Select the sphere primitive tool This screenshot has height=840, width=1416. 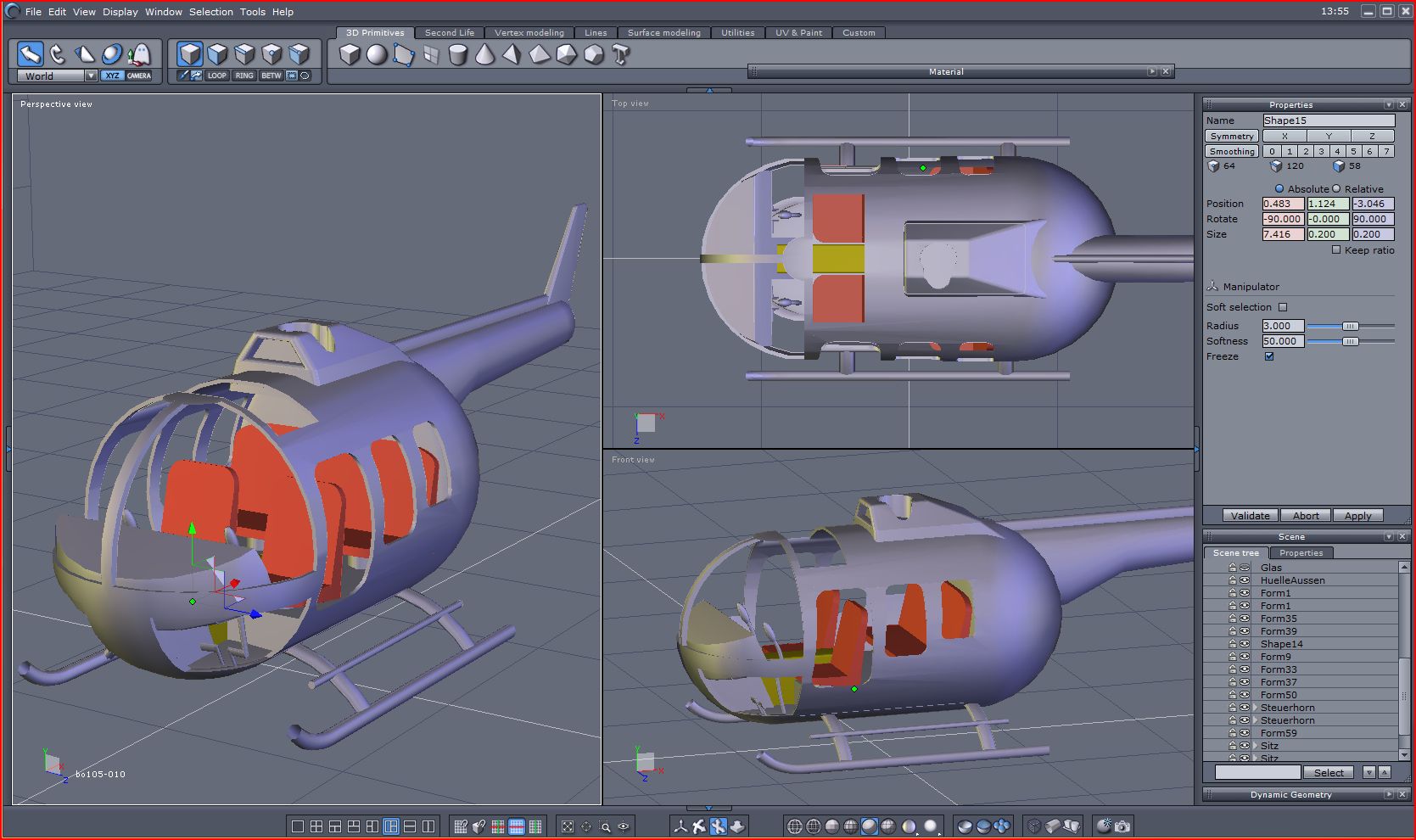377,55
